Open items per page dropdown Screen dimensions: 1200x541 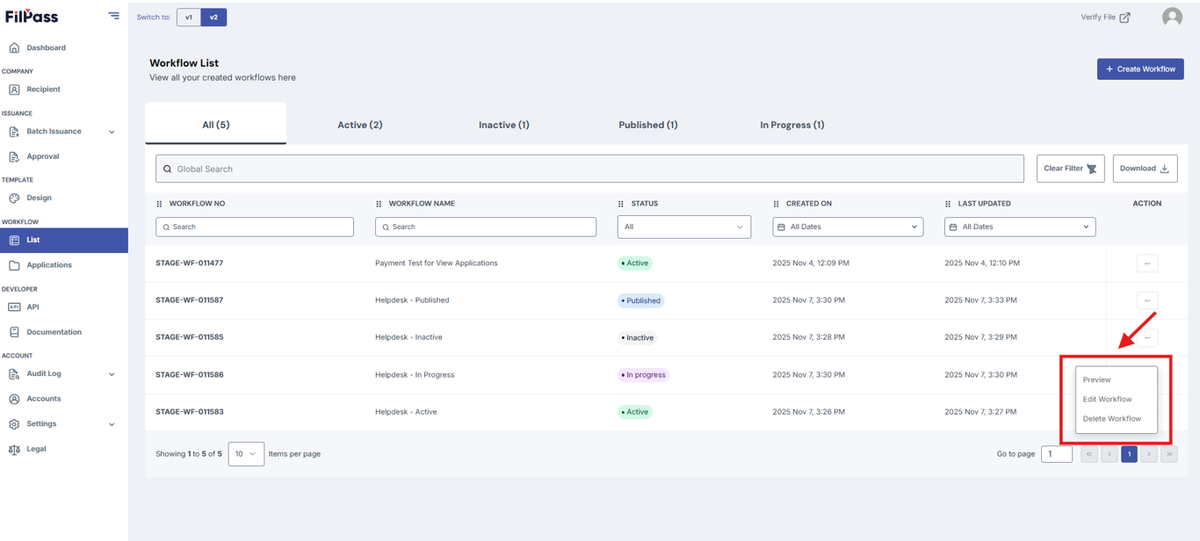(x=246, y=454)
